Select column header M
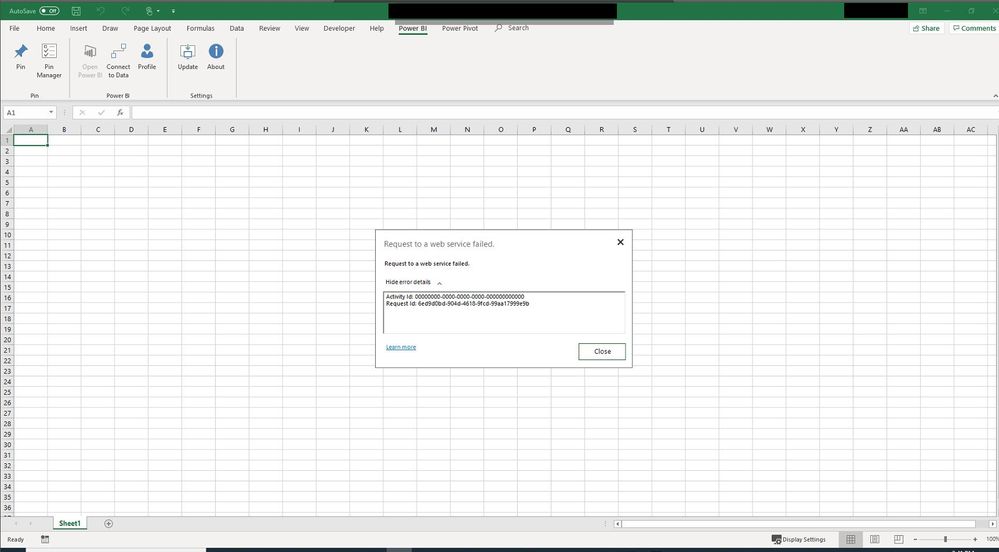The width and height of the screenshot is (999, 552). (433, 129)
